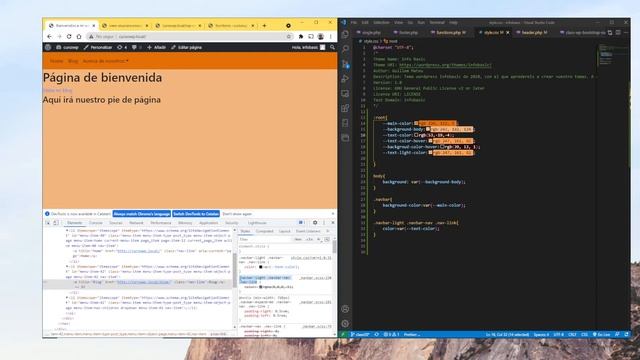This screenshot has width=640, height=360.
Task: Toggle the .hov element state panel in Styles
Action: tap(298, 240)
